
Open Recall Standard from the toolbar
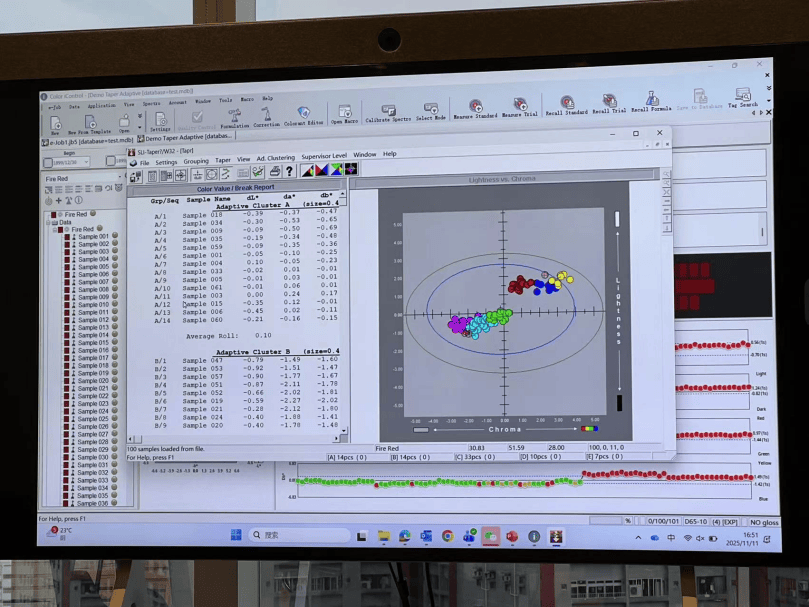pos(566,102)
